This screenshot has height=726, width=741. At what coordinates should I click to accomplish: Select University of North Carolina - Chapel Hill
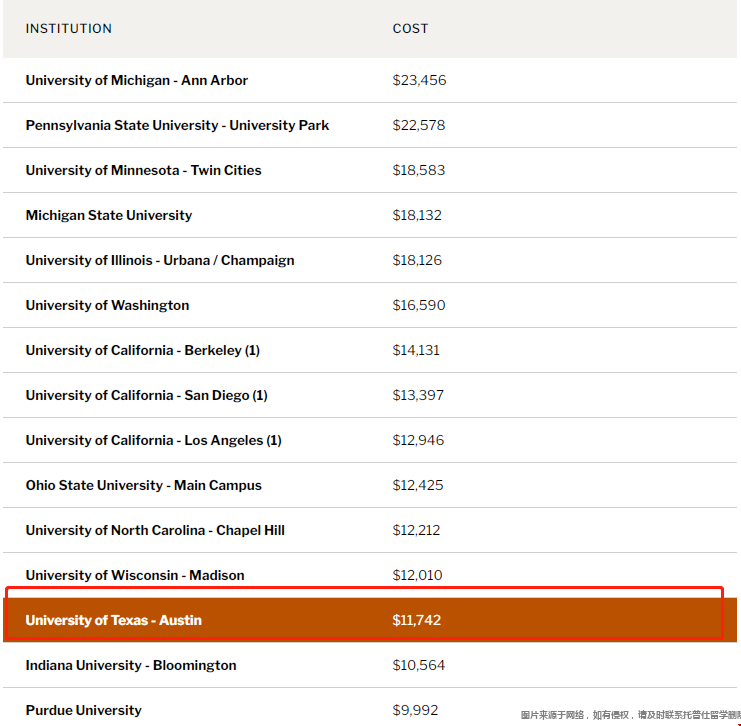coord(155,530)
